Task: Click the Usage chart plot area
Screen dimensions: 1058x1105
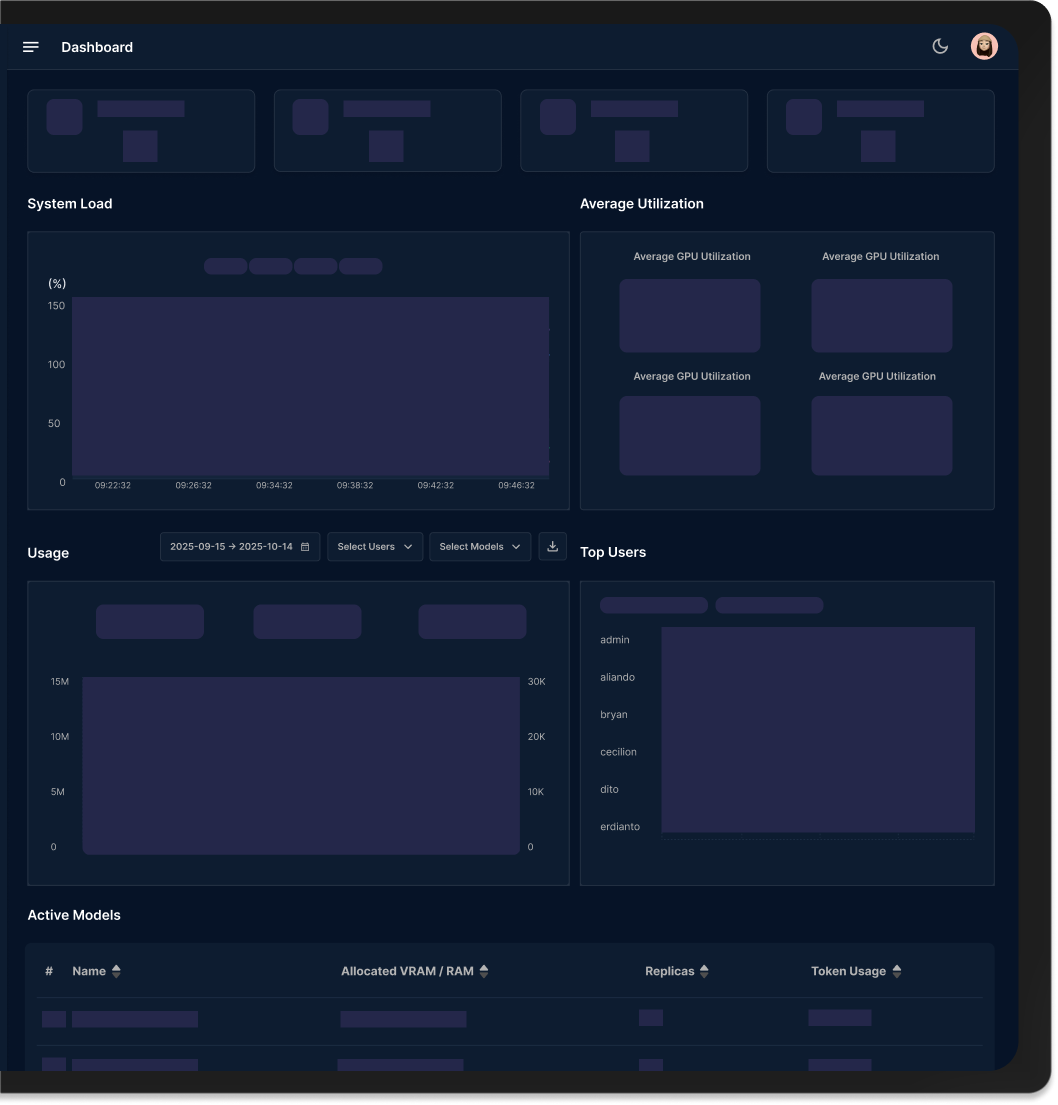Action: coord(300,765)
